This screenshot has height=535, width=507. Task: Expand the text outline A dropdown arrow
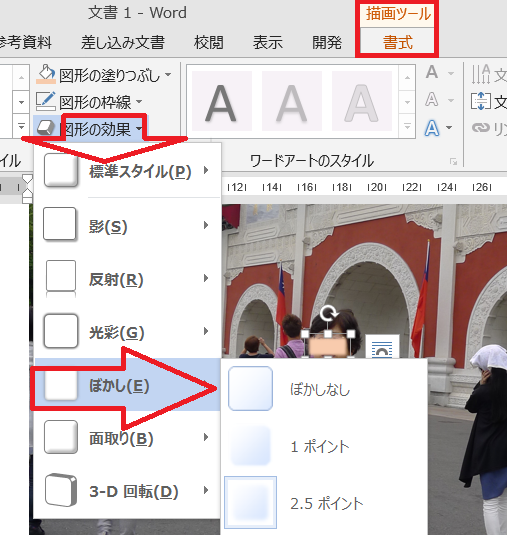coord(451,100)
